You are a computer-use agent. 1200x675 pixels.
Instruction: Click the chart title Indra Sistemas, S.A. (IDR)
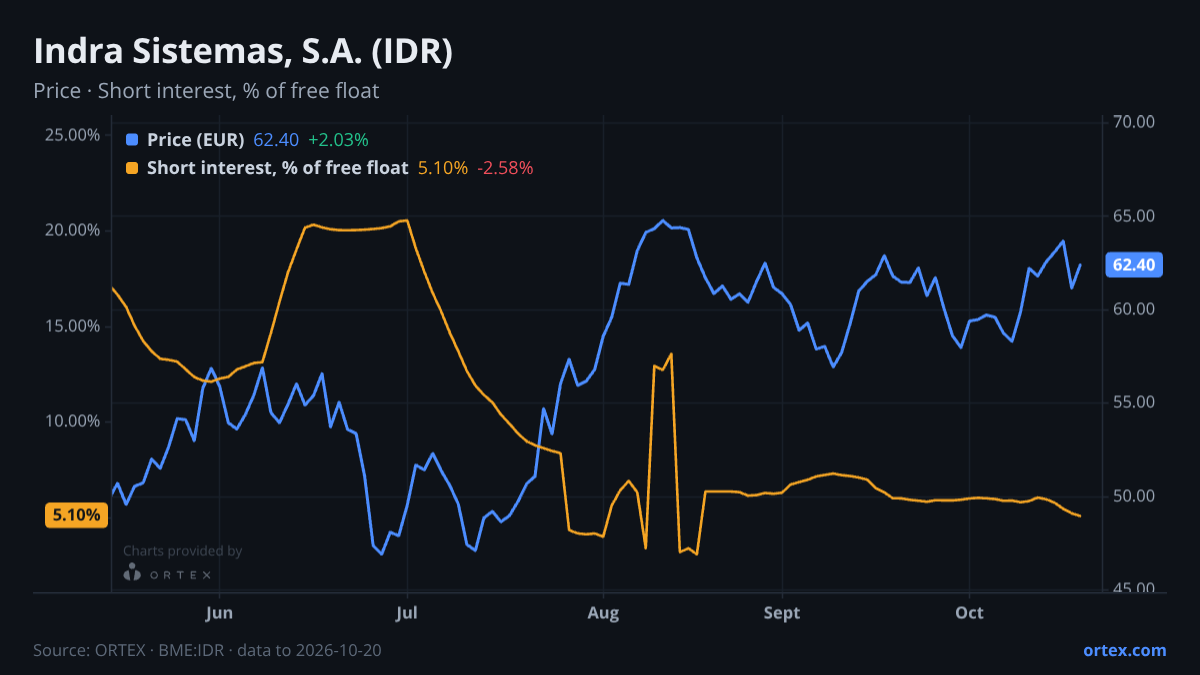243,52
